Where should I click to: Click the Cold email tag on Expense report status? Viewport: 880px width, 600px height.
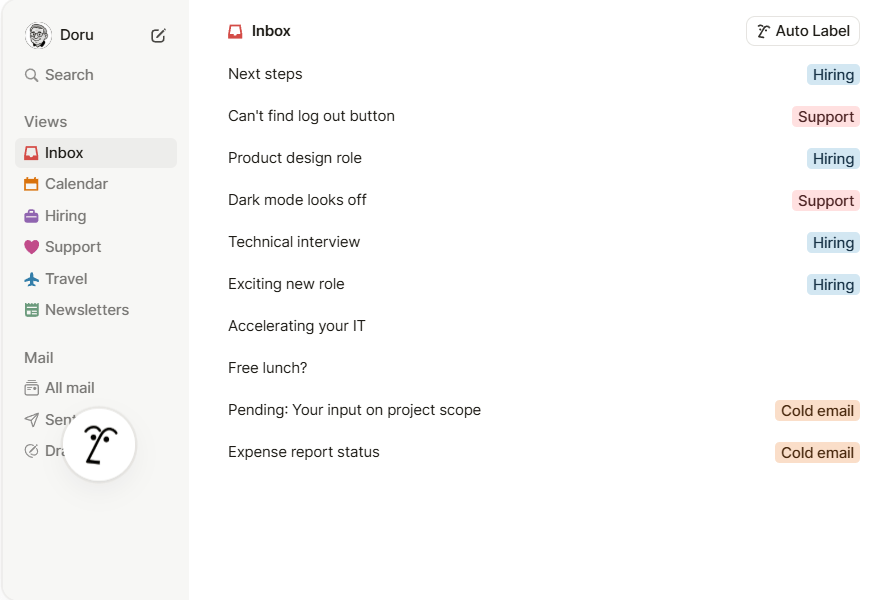point(817,452)
